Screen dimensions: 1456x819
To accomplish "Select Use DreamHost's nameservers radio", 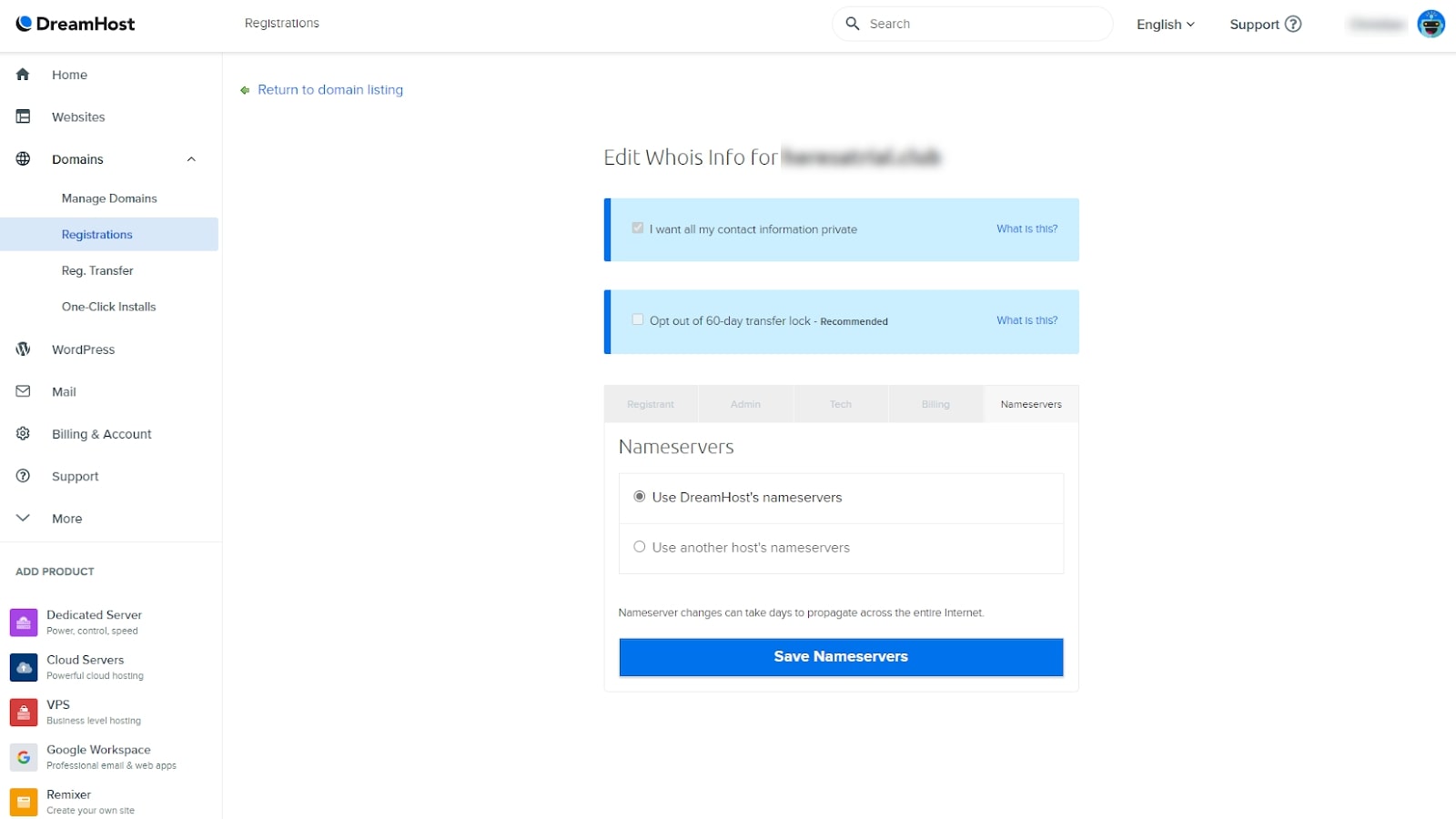I will pyautogui.click(x=640, y=496).
